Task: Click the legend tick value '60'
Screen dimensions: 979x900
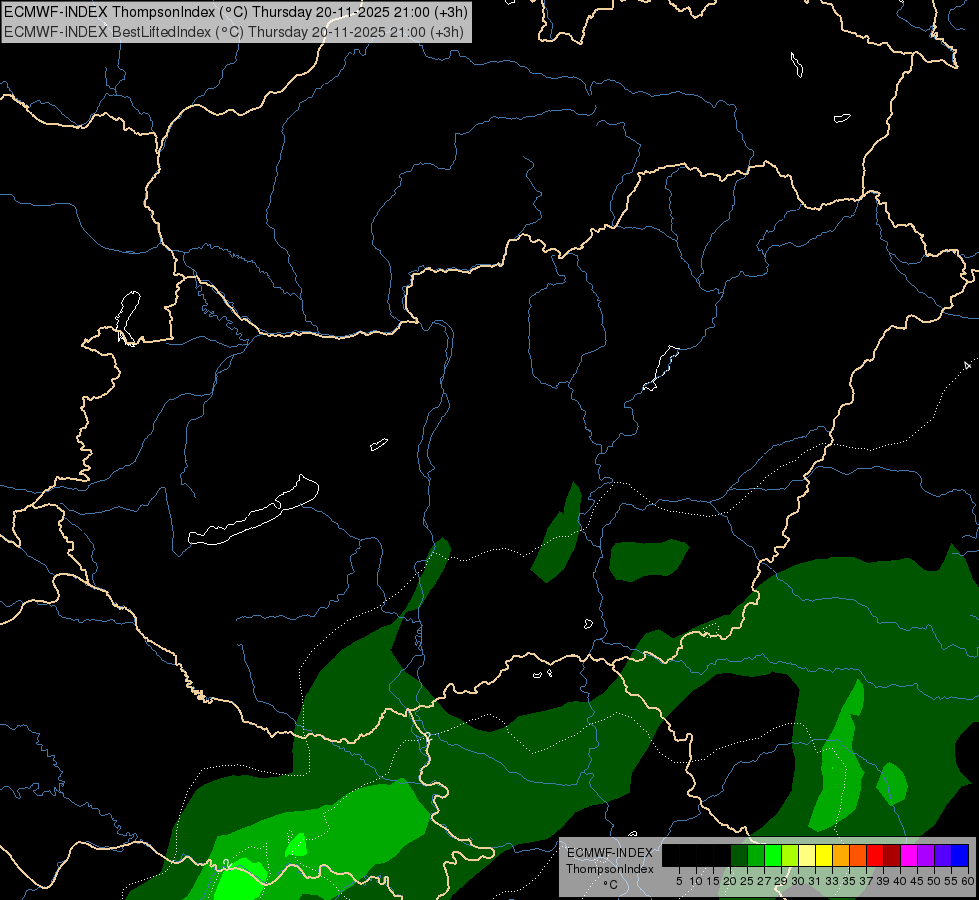Action: pyautogui.click(x=968, y=881)
